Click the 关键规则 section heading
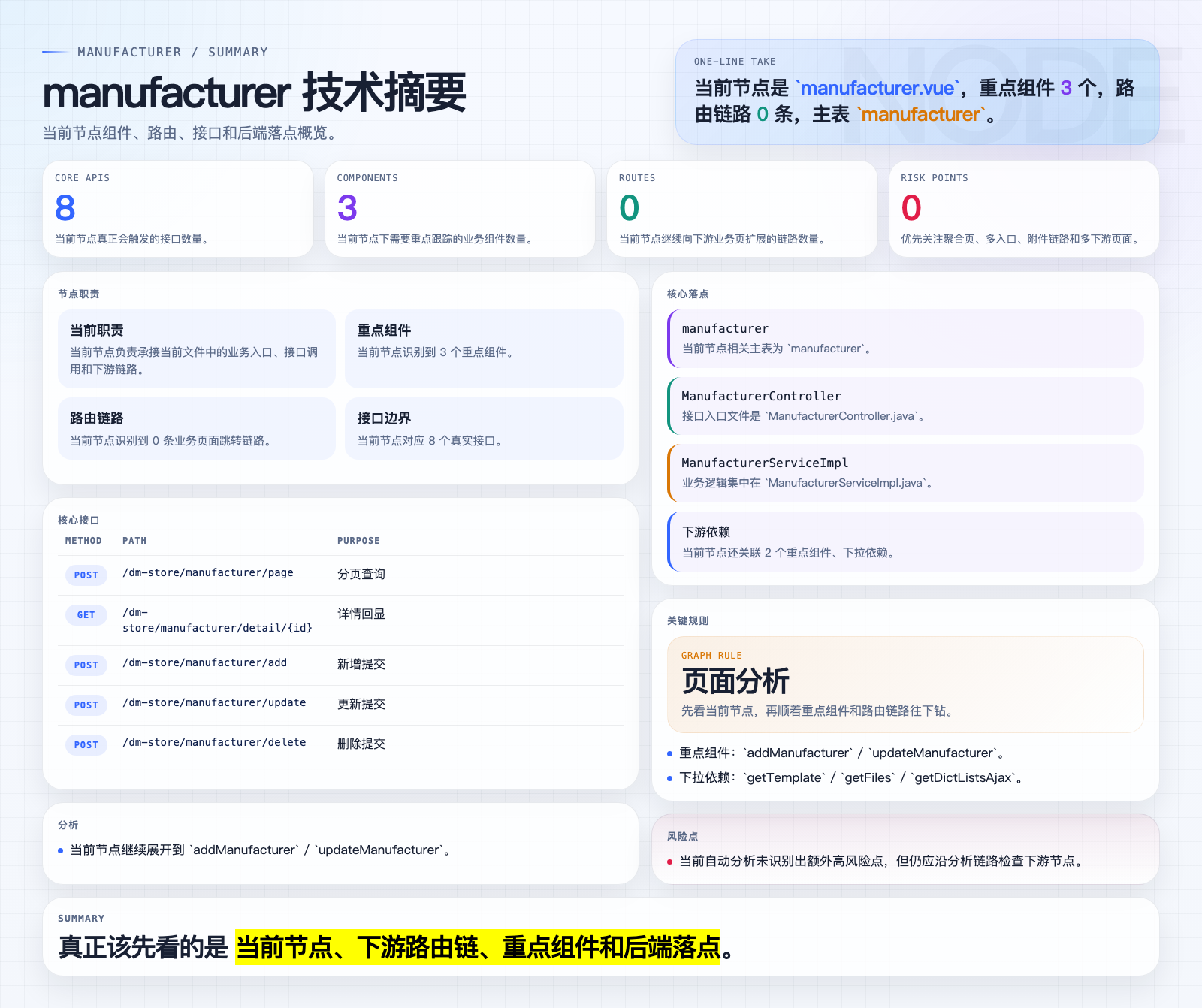 (688, 620)
